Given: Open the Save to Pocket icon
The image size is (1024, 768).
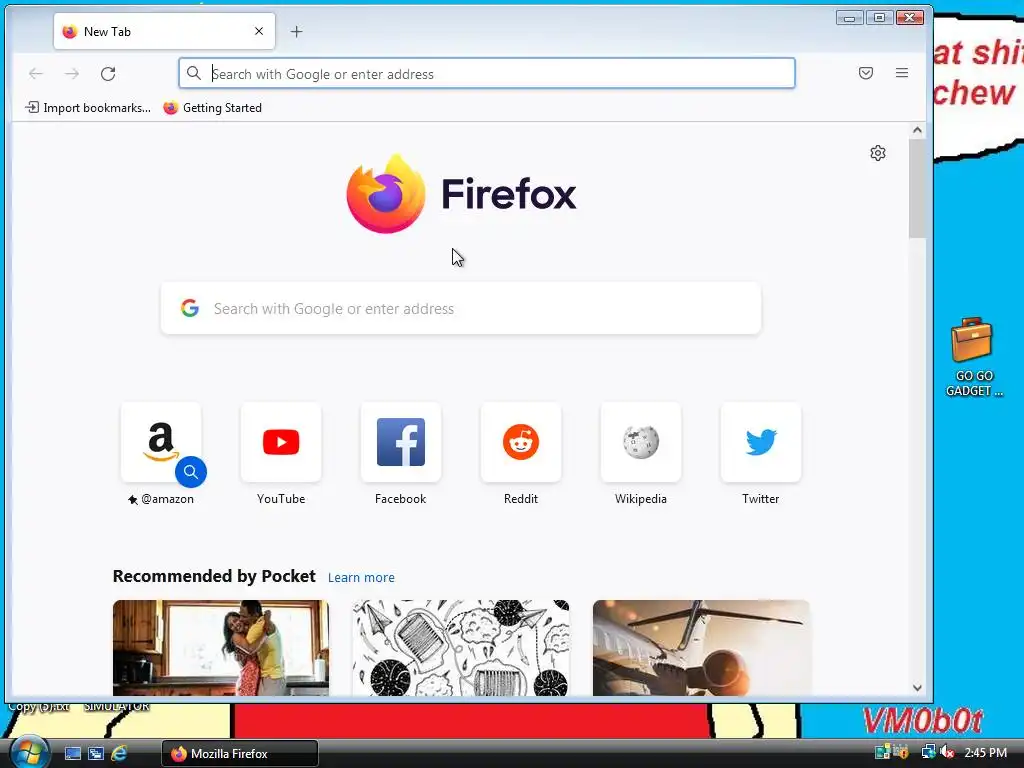Looking at the screenshot, I should 866,73.
